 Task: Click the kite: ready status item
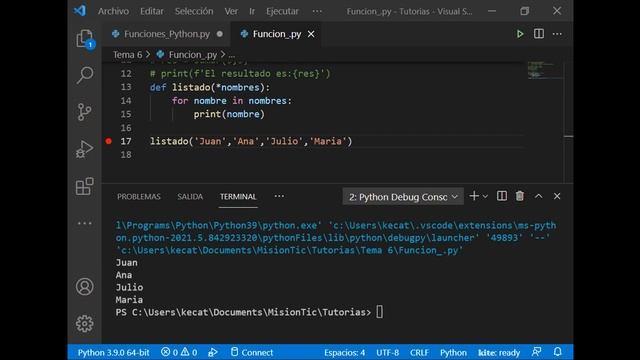click(499, 352)
